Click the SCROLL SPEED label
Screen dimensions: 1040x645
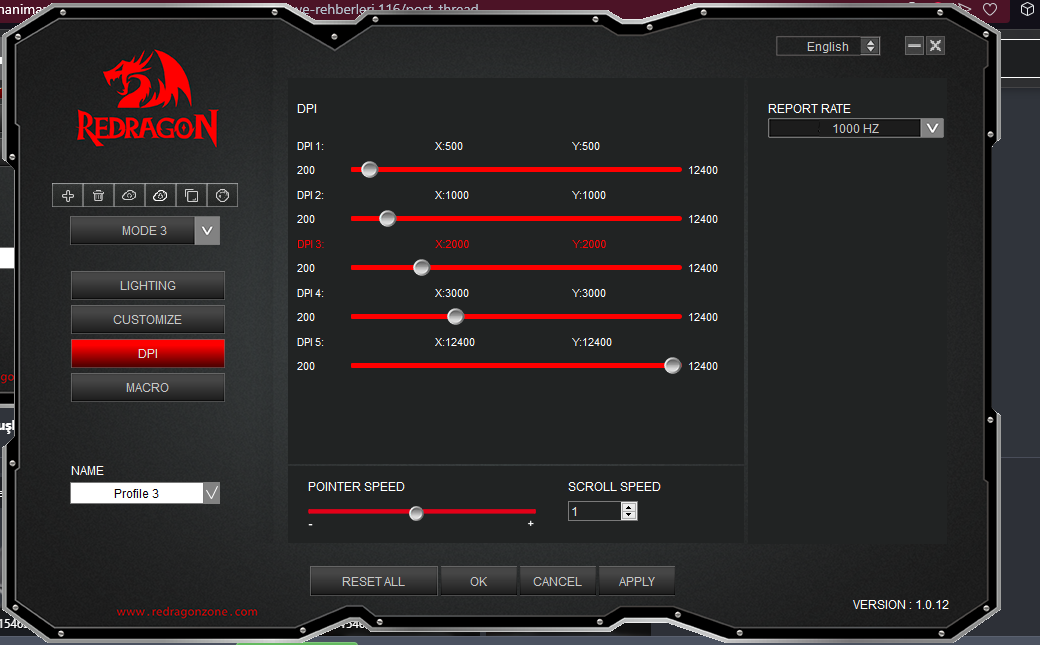(614, 487)
